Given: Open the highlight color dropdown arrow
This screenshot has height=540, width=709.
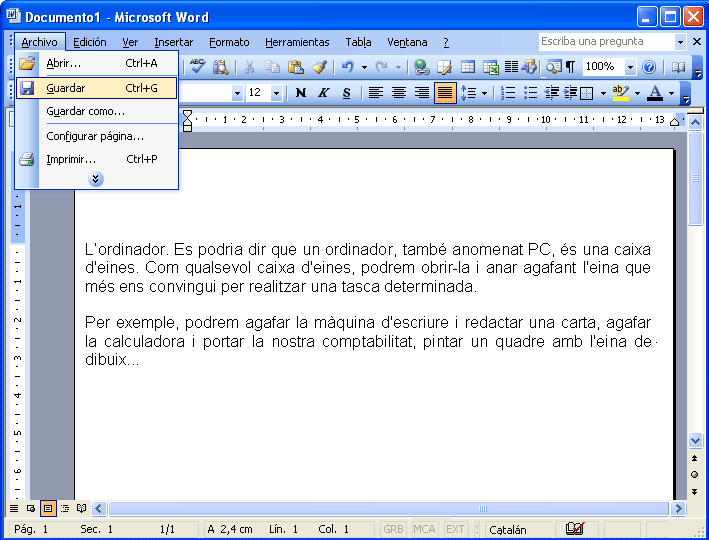Looking at the screenshot, I should (x=637, y=93).
